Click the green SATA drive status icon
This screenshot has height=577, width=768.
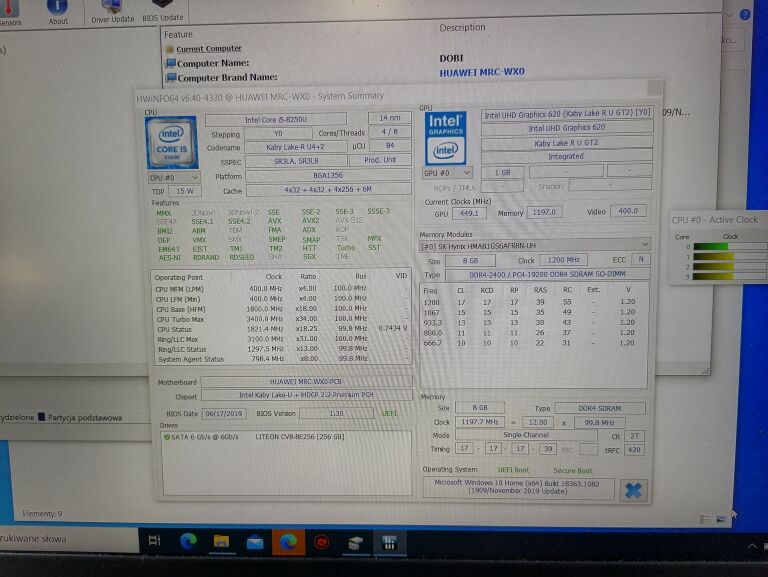[x=167, y=437]
